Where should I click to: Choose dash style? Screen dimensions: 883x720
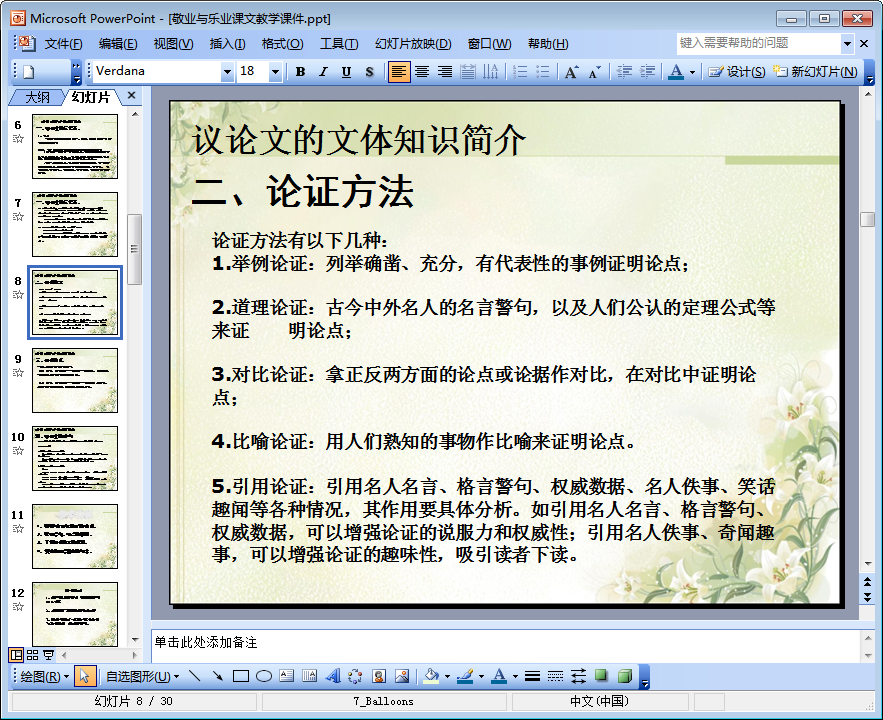[x=555, y=676]
